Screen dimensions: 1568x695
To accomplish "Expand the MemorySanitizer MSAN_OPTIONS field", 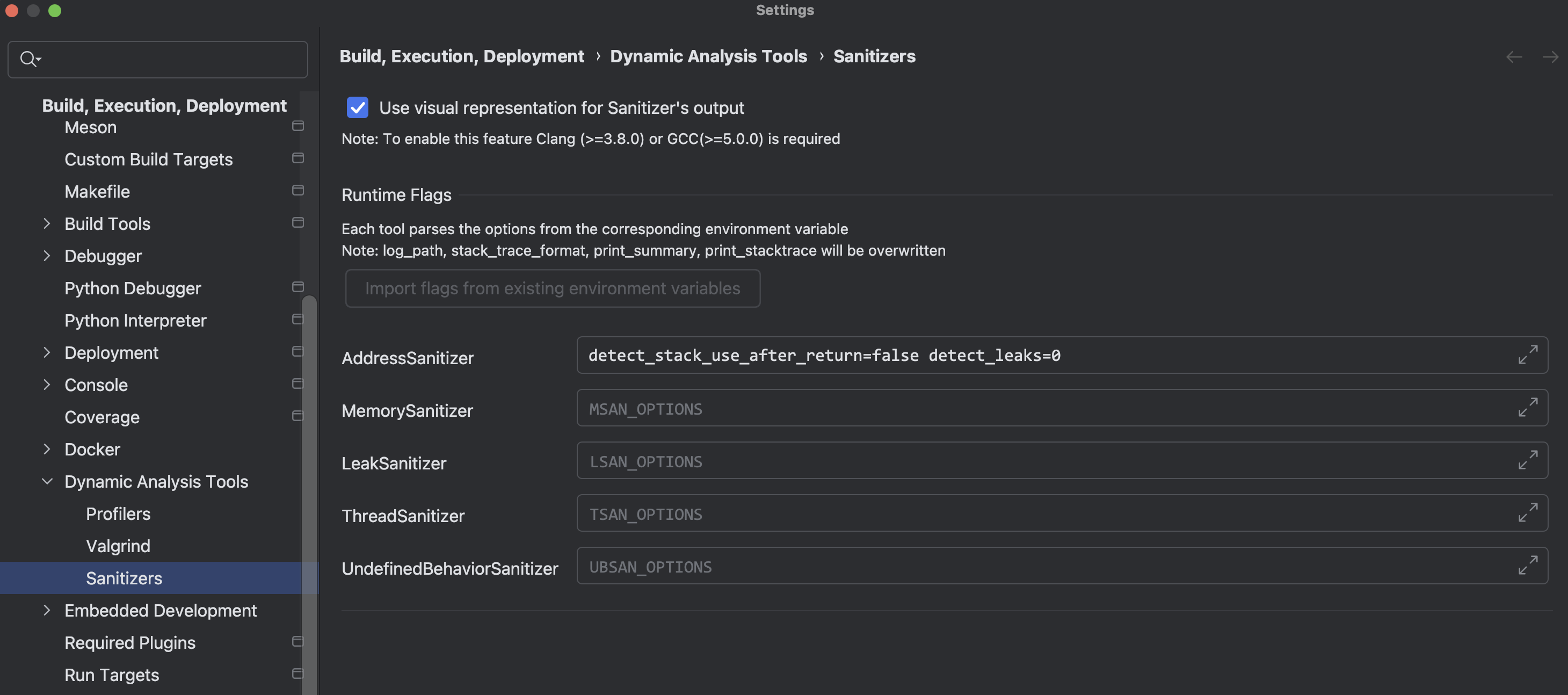I will (1528, 407).
